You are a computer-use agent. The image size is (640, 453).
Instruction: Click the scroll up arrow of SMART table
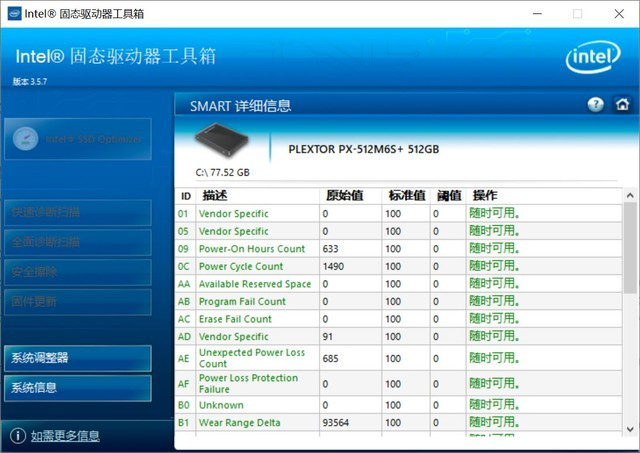tap(630, 196)
